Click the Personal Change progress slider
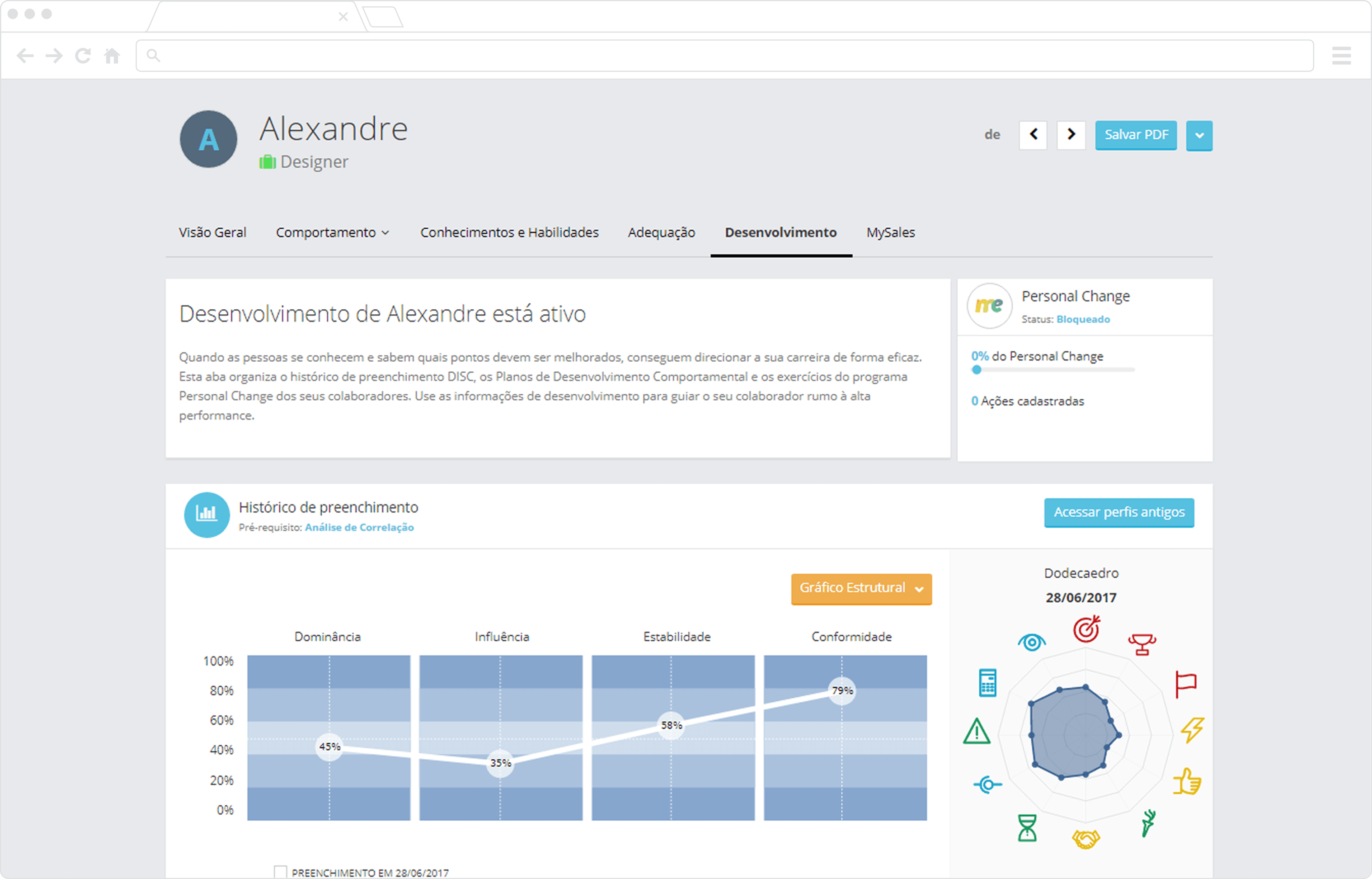 tap(1052, 370)
